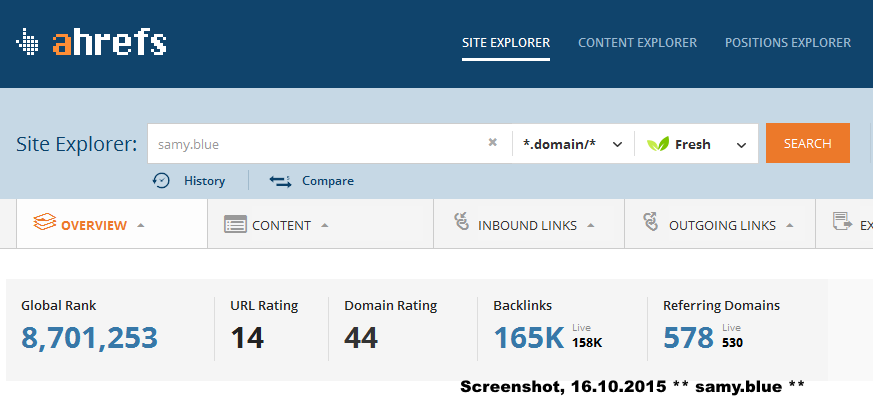
Task: Click the live referring domains count 530
Action: (x=733, y=342)
